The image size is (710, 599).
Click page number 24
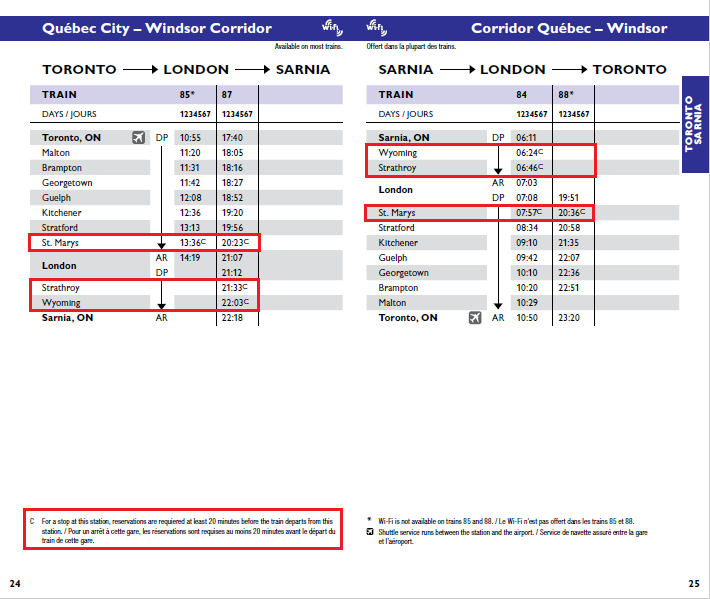tap(15, 583)
